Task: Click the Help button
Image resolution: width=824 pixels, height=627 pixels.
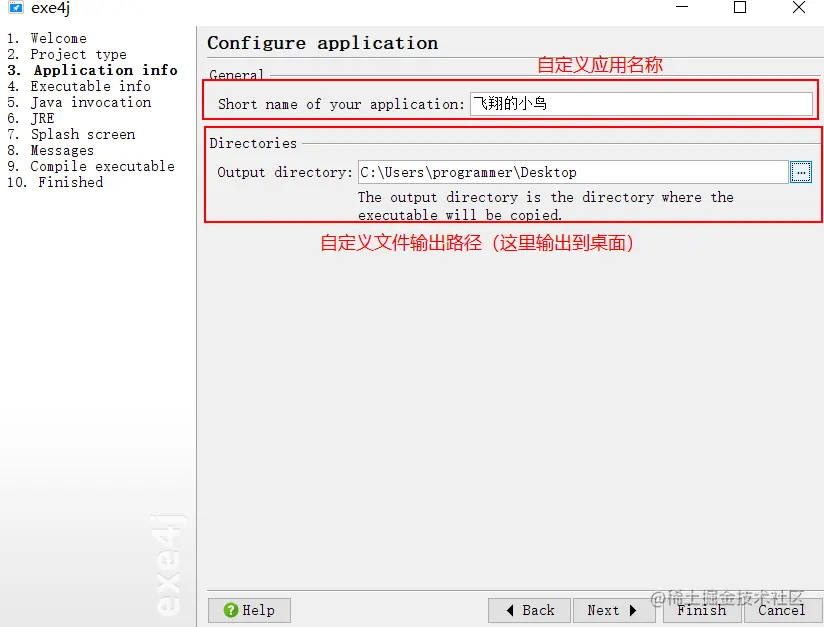Action: (249, 610)
